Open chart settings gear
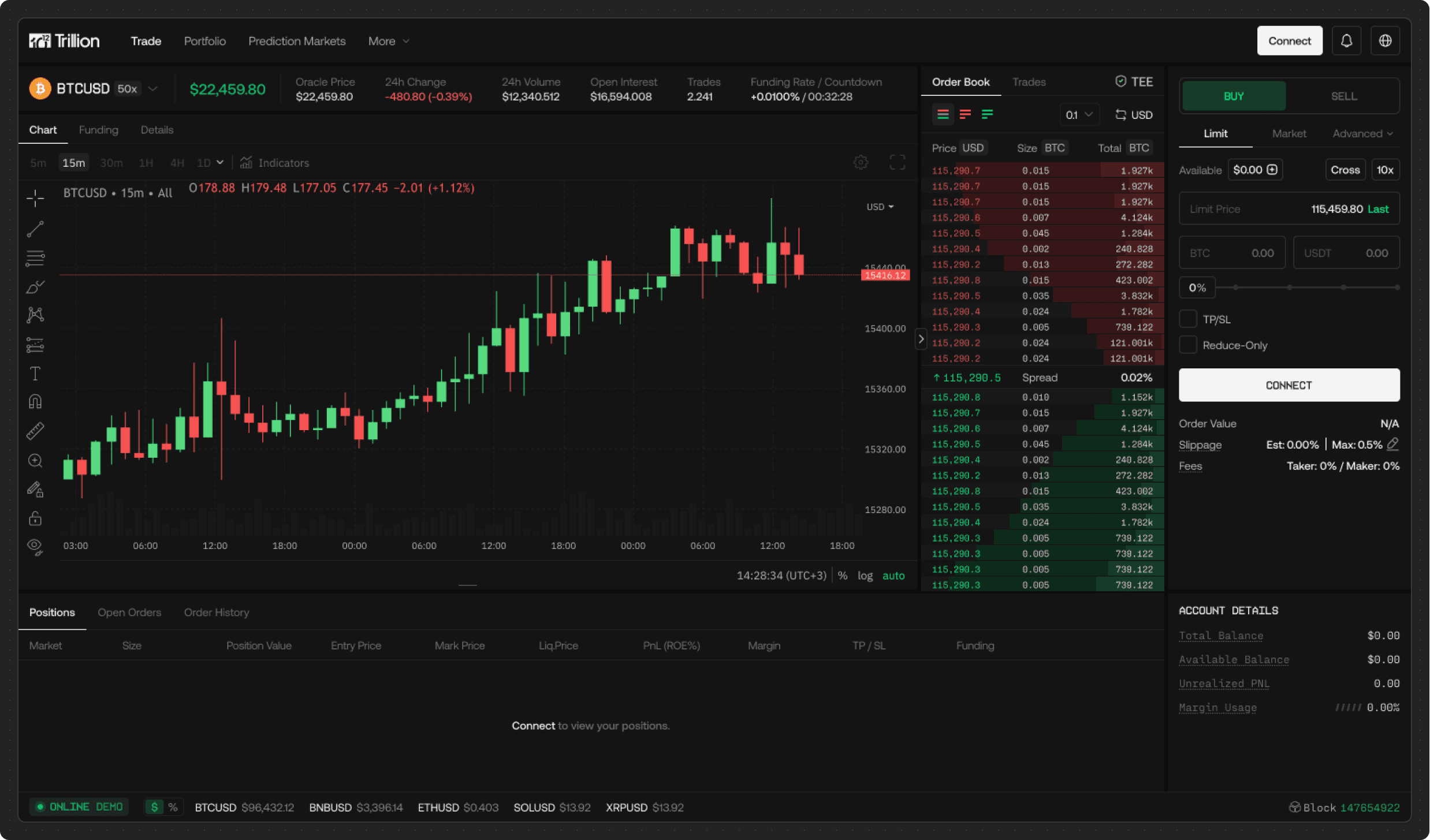 861,162
